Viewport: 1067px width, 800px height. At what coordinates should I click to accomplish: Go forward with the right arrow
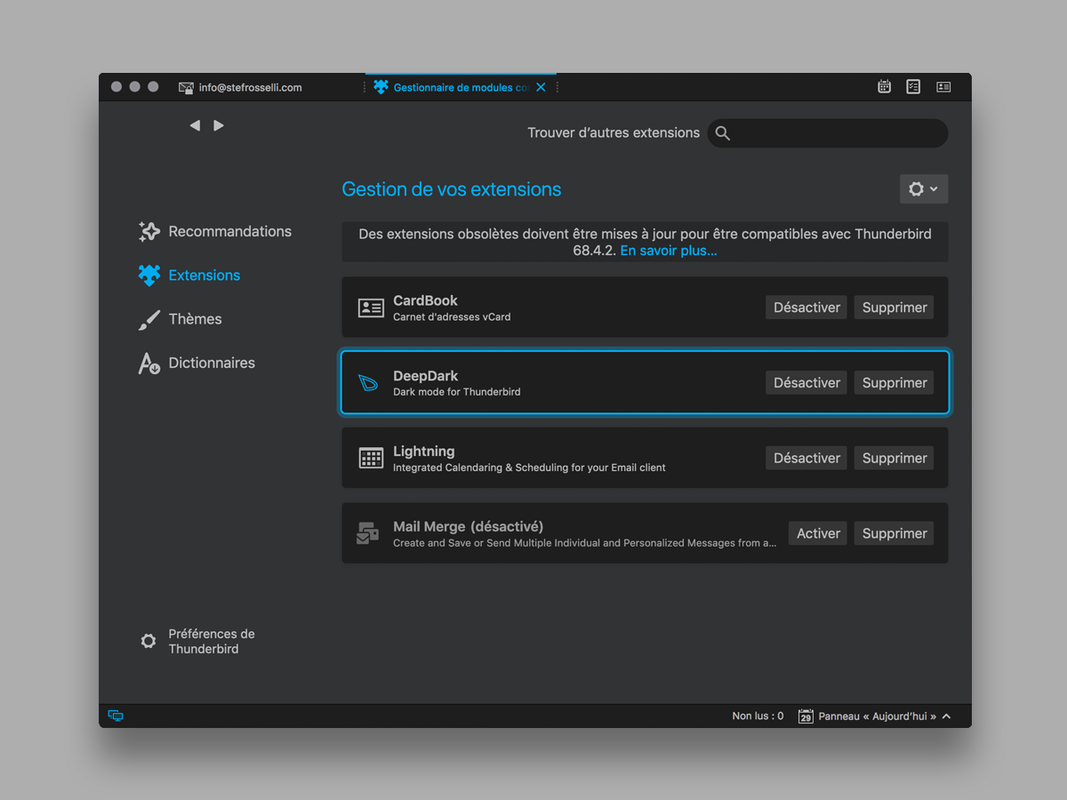click(x=218, y=125)
